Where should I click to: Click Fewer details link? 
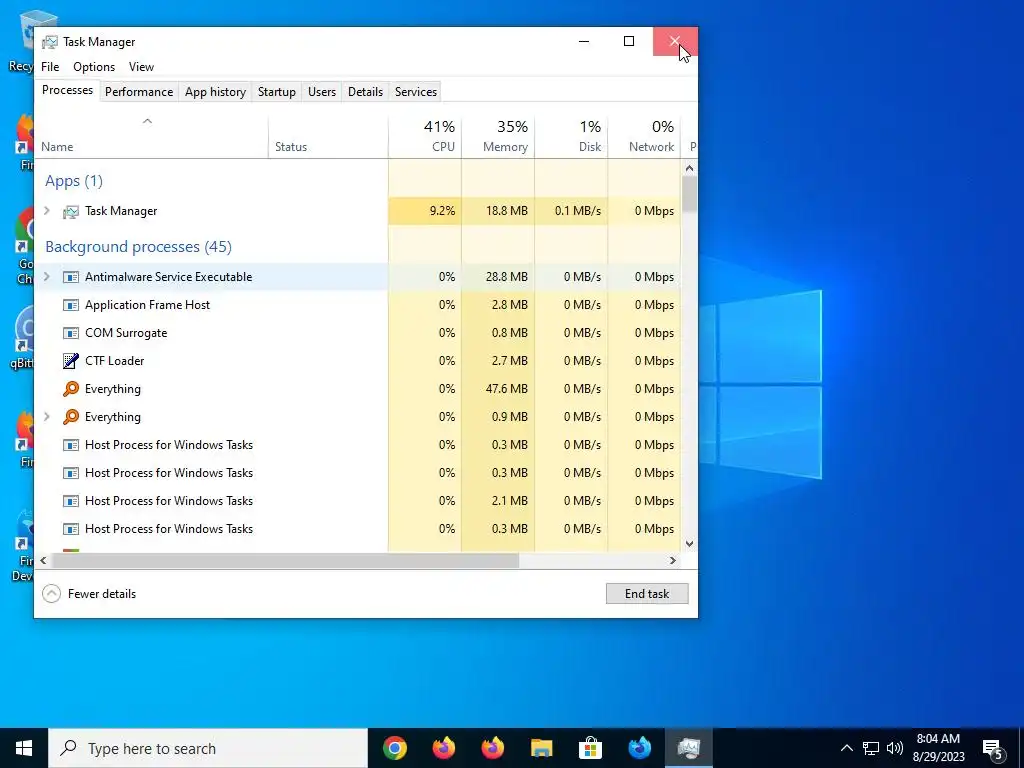pos(102,594)
